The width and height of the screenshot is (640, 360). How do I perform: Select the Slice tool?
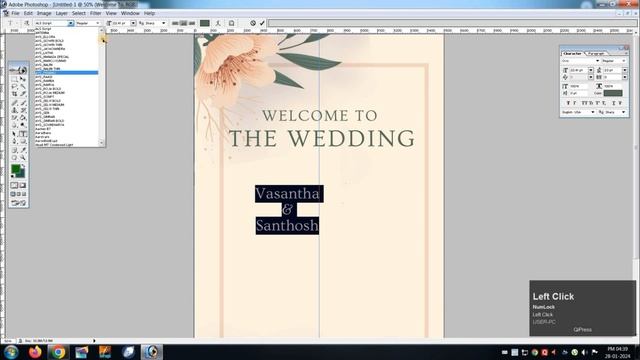23,94
